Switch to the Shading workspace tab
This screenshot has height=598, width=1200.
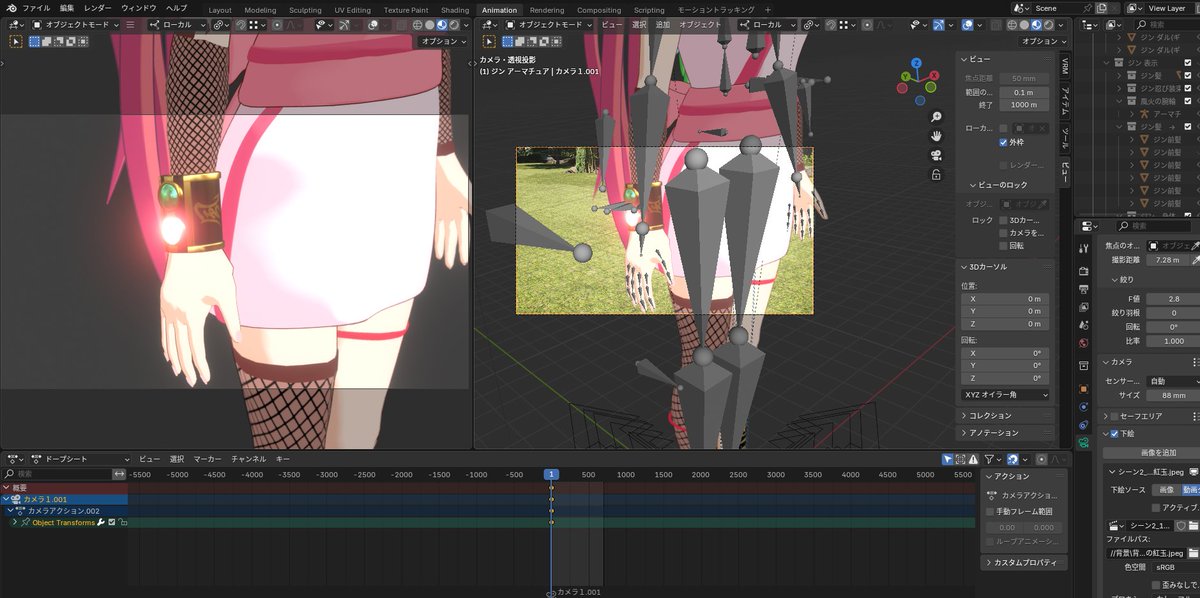(455, 10)
